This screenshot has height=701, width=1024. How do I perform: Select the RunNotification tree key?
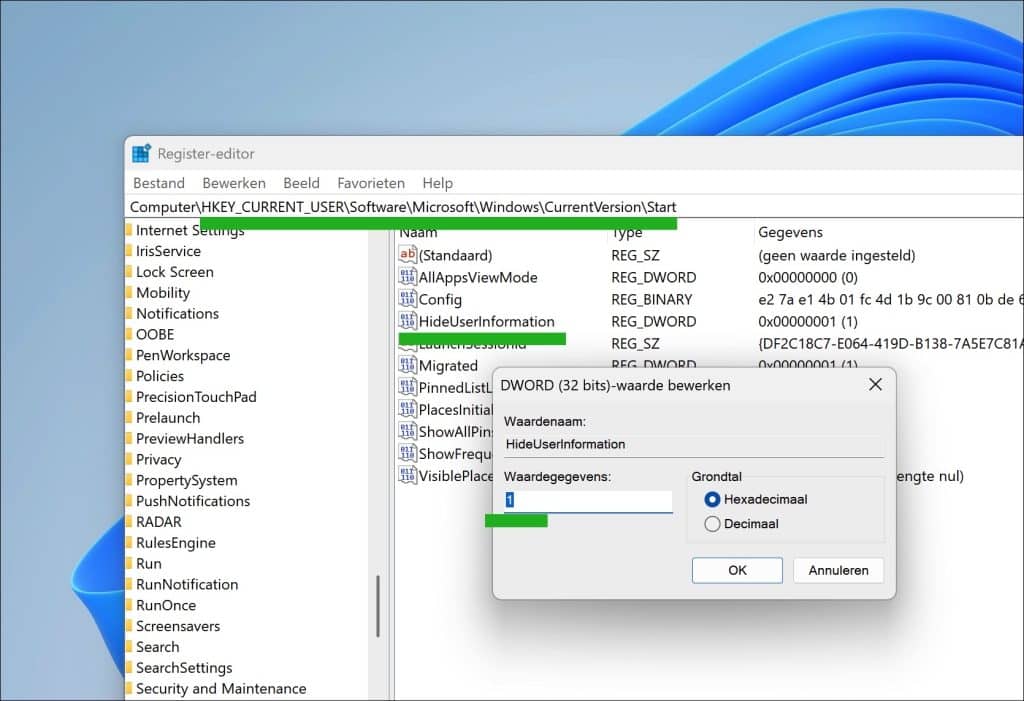tap(187, 584)
